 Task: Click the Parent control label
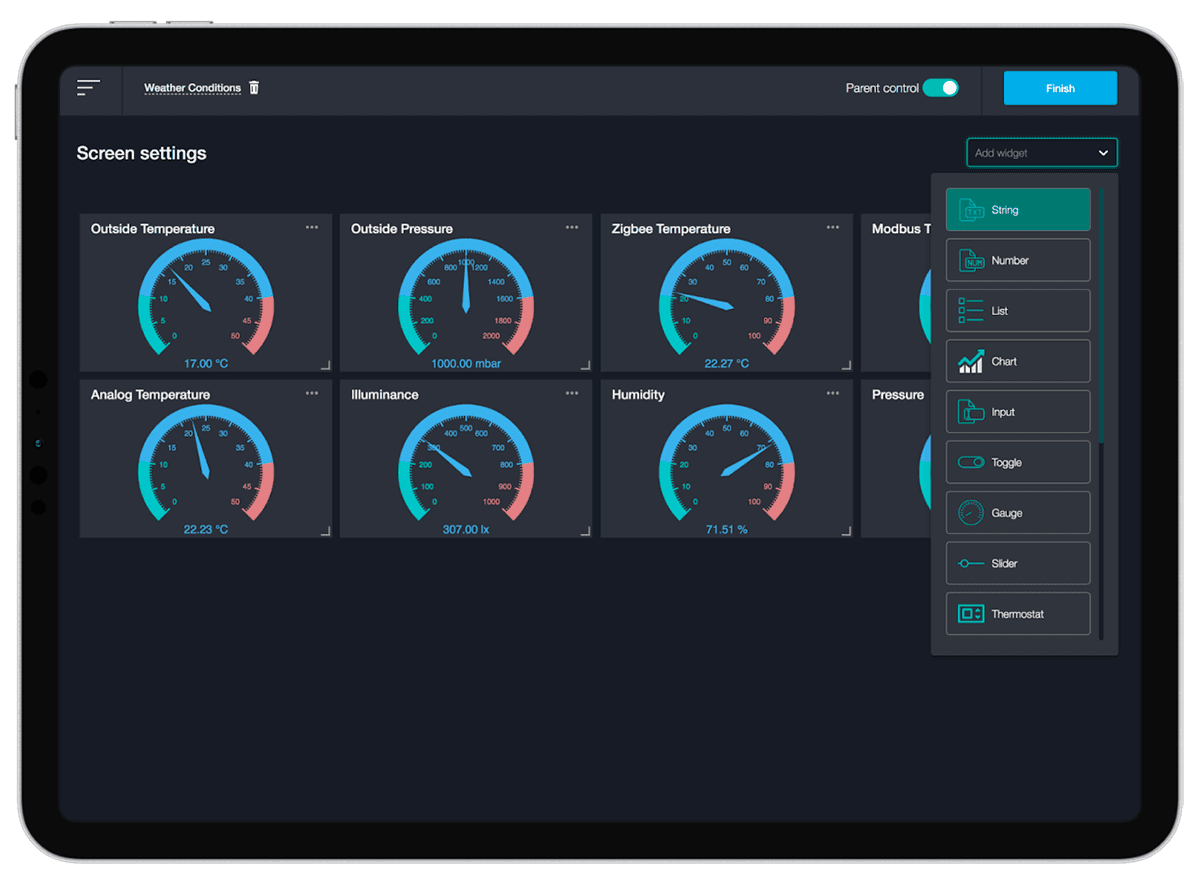pos(882,88)
